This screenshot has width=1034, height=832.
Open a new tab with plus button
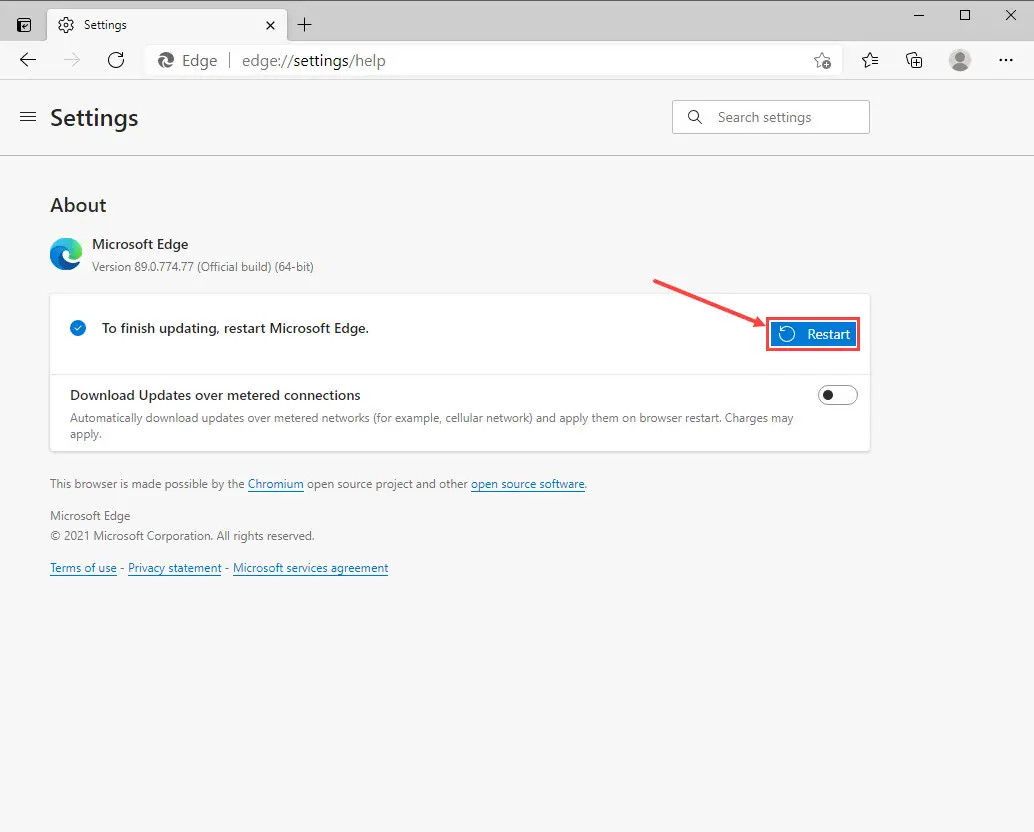click(x=304, y=25)
